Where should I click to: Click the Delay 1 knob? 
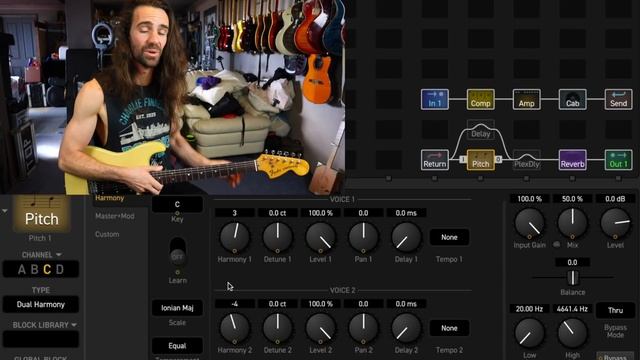(406, 237)
